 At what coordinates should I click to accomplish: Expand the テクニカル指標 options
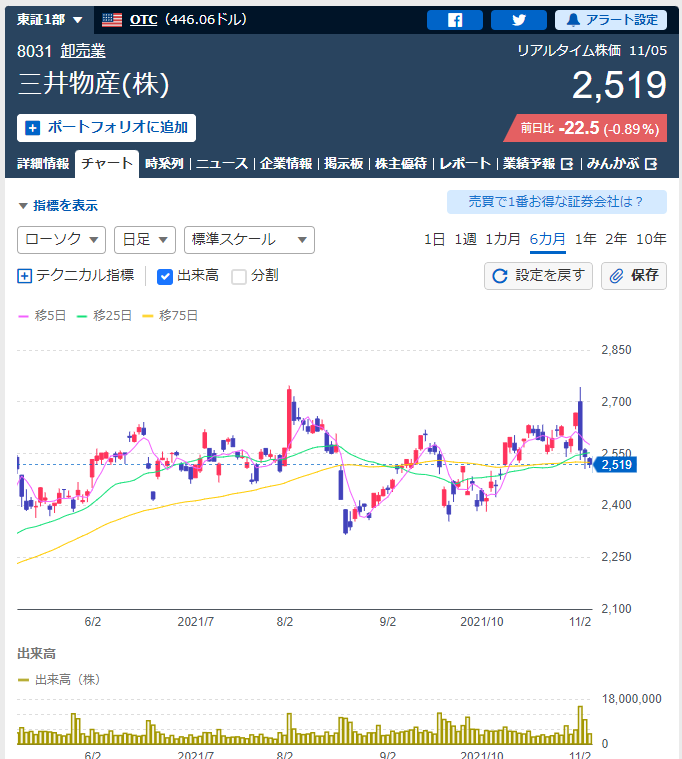pos(76,275)
